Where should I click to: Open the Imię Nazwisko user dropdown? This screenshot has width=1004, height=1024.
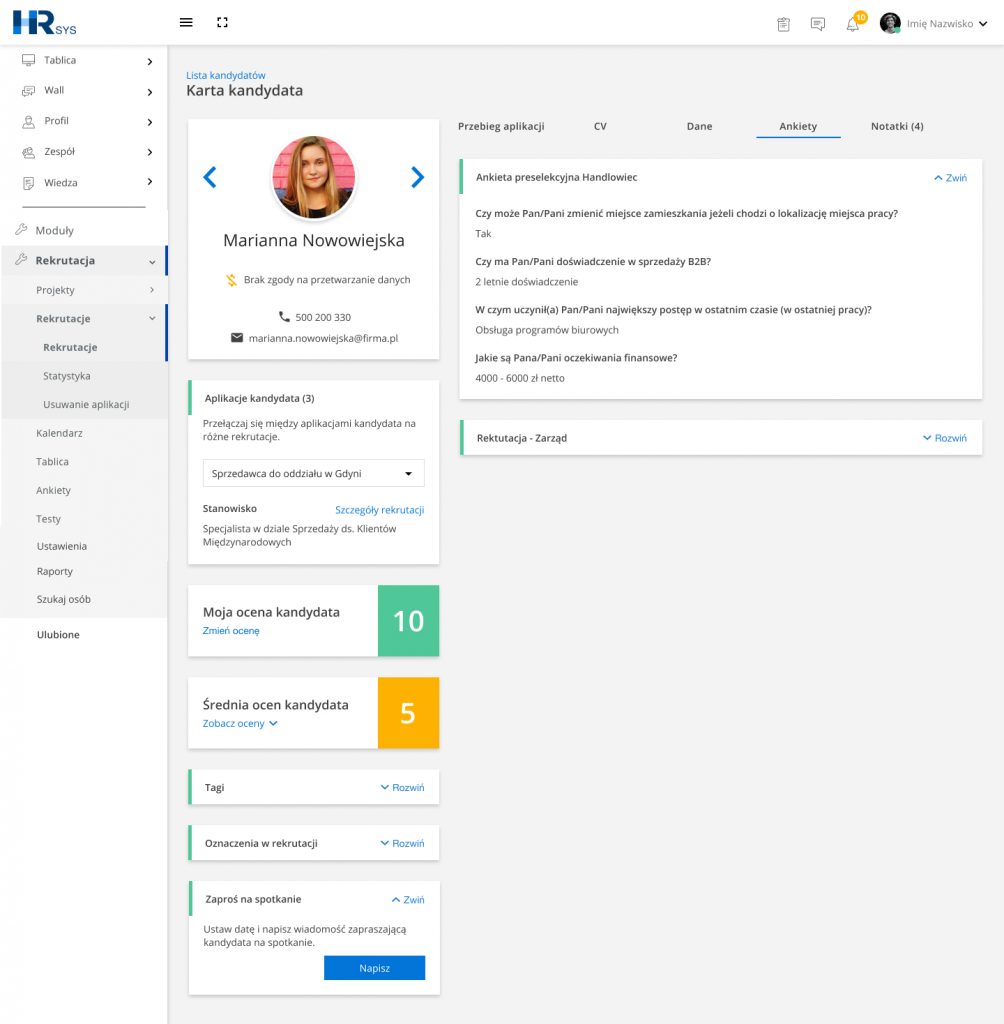(x=947, y=24)
